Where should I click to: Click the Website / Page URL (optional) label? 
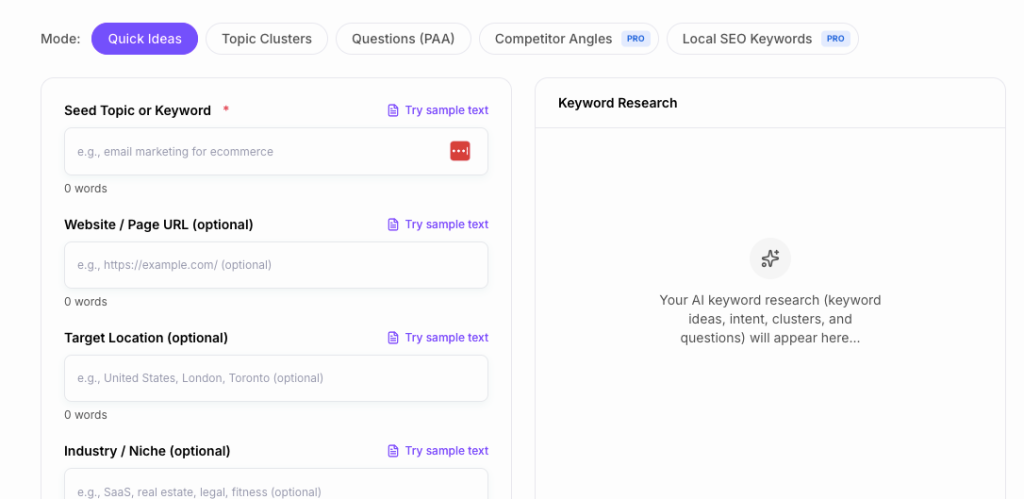click(159, 224)
